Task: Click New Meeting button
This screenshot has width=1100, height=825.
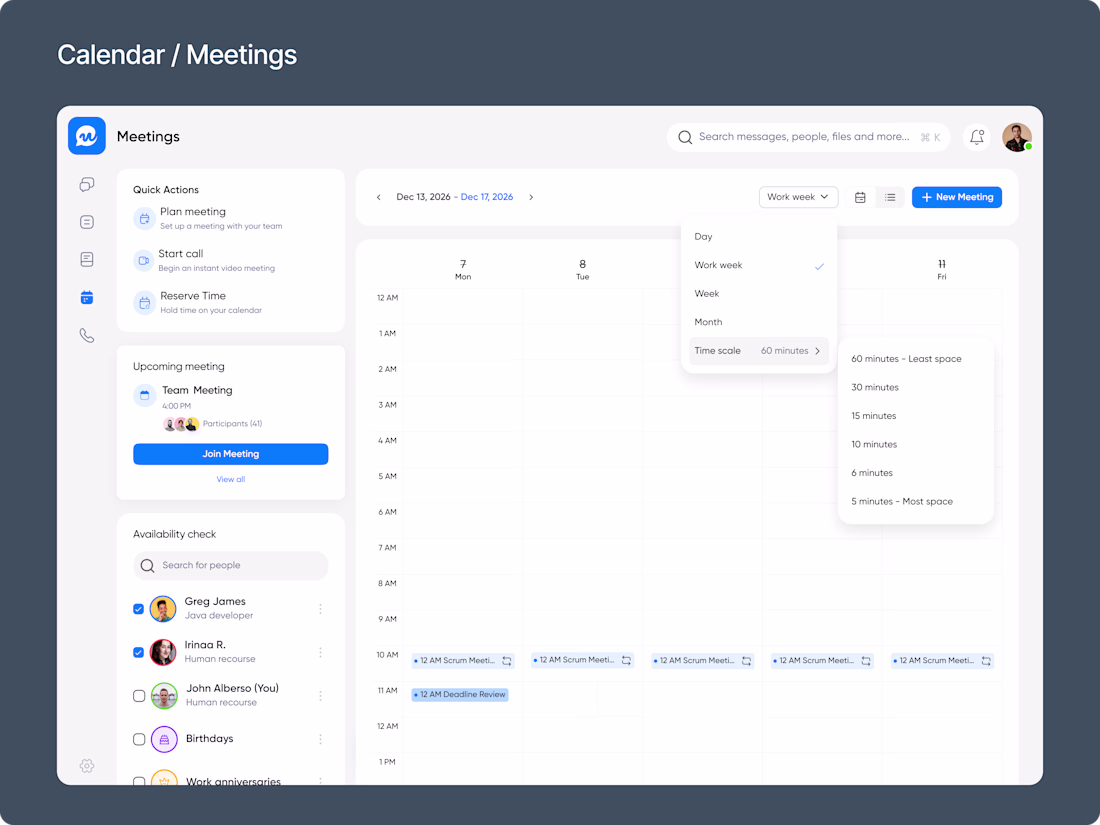Action: pyautogui.click(x=957, y=197)
